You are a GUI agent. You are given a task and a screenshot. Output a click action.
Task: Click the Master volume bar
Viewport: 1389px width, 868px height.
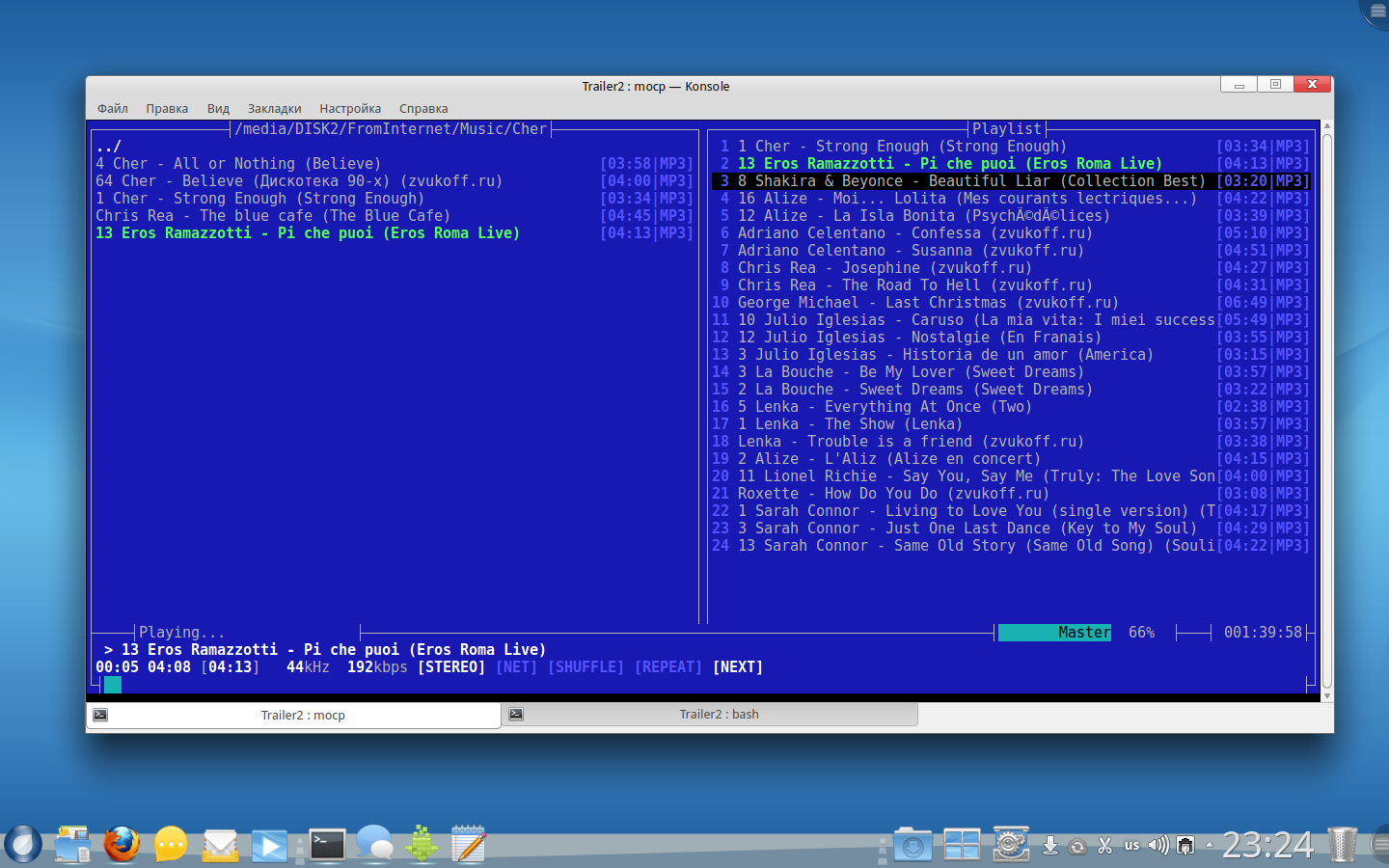coord(1054,633)
